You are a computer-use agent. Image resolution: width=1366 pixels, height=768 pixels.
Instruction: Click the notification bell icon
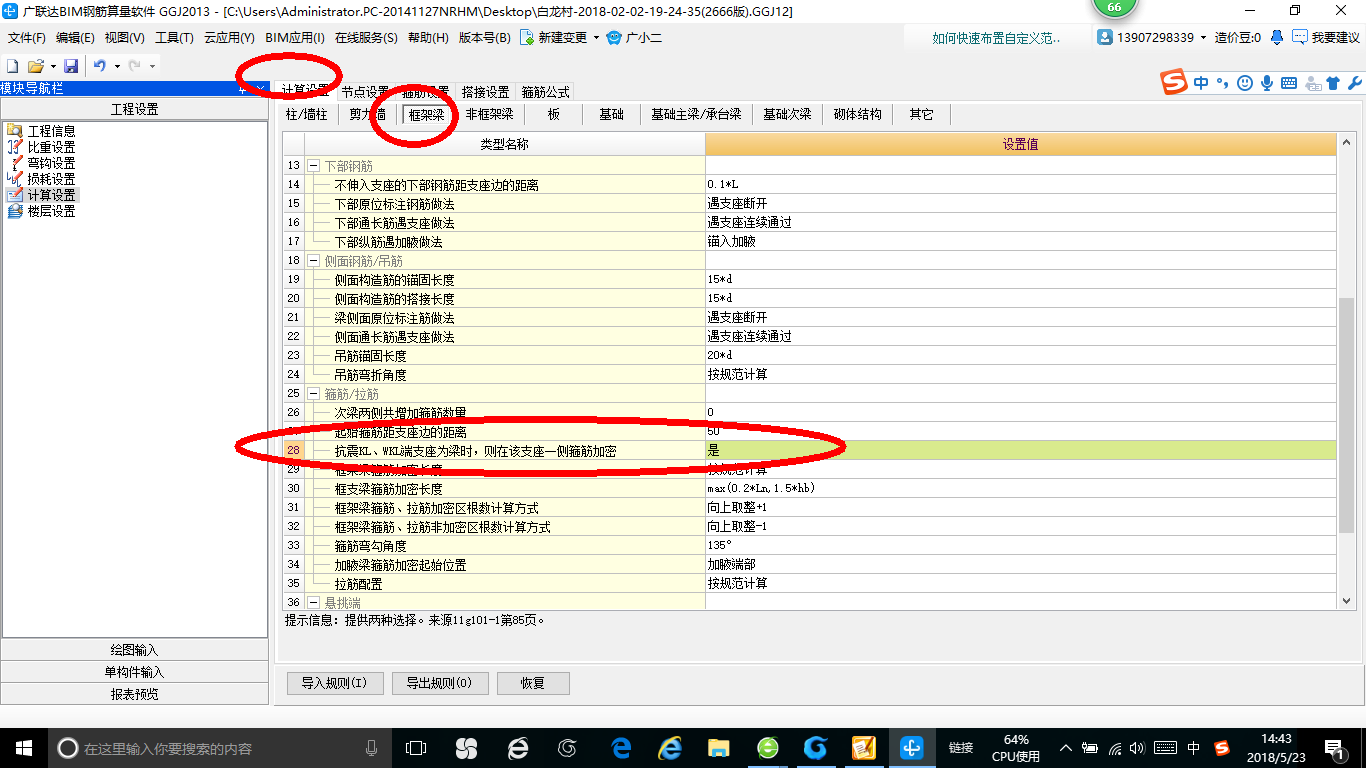pyautogui.click(x=1277, y=37)
